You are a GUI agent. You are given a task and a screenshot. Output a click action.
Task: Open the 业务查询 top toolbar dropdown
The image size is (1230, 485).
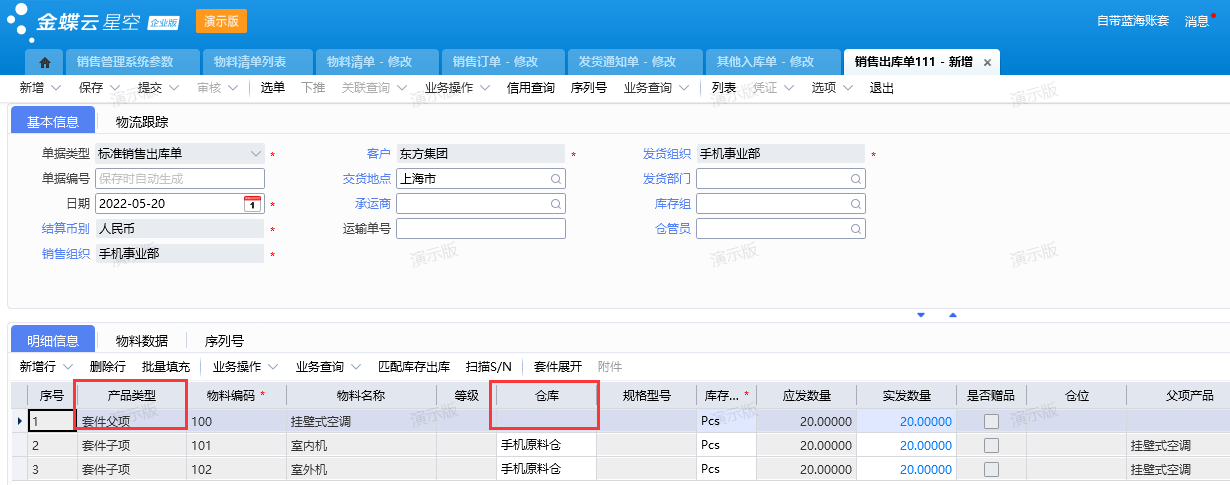click(655, 88)
